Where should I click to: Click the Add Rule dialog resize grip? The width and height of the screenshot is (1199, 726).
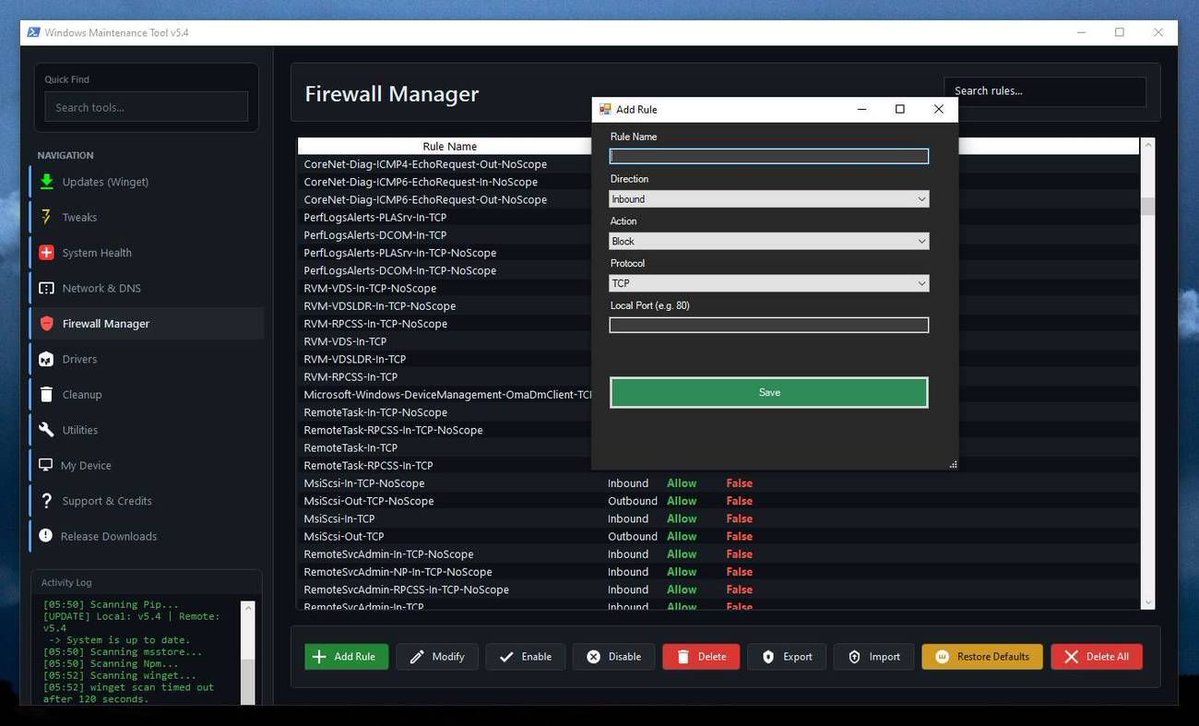[953, 464]
